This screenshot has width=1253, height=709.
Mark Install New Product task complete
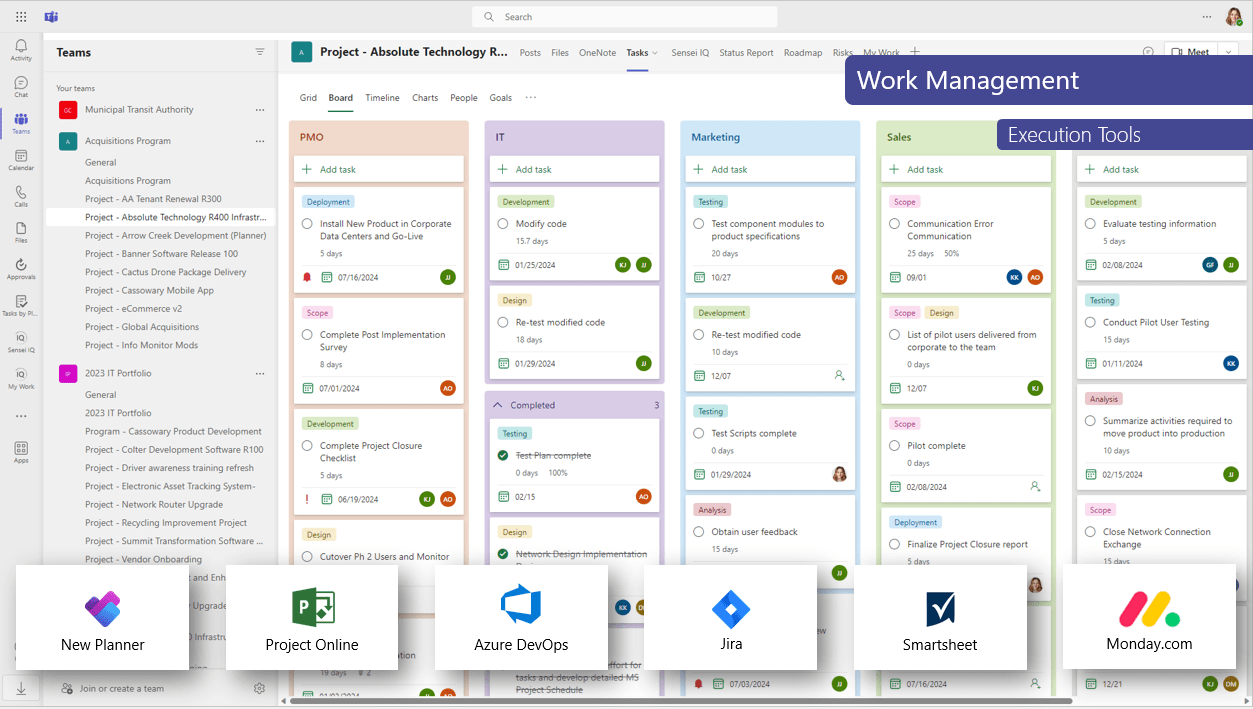307,224
